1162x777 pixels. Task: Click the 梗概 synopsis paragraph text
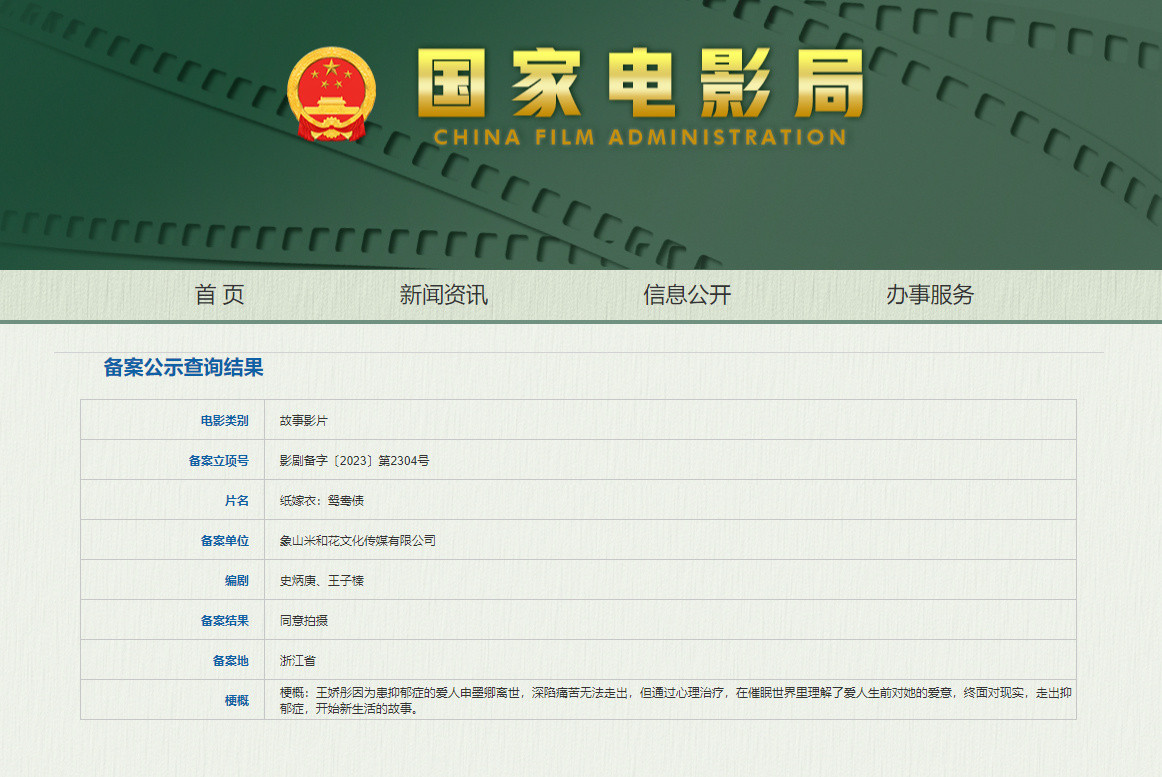click(670, 700)
